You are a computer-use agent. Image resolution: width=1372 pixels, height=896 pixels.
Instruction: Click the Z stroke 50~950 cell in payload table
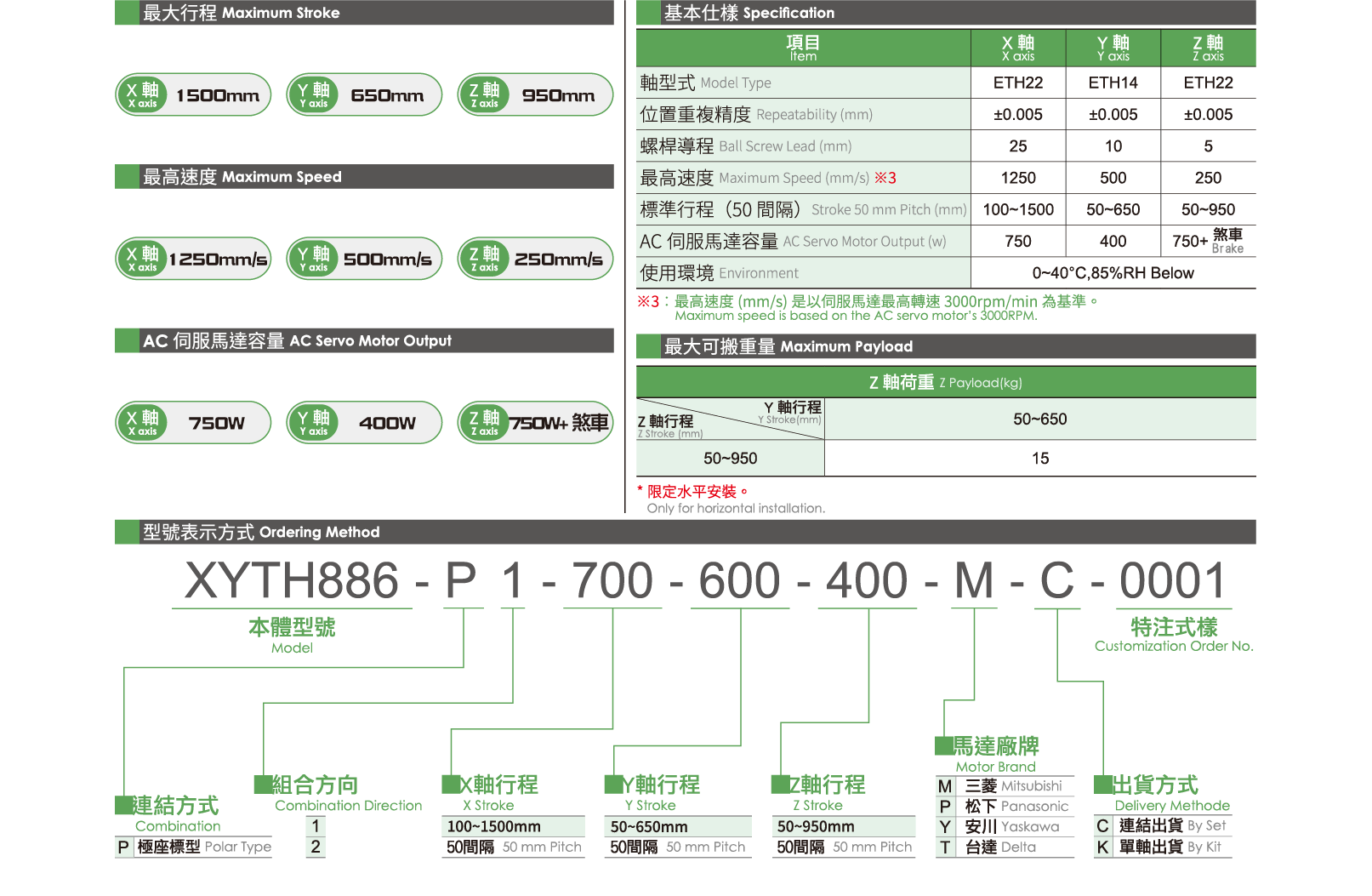(730, 459)
